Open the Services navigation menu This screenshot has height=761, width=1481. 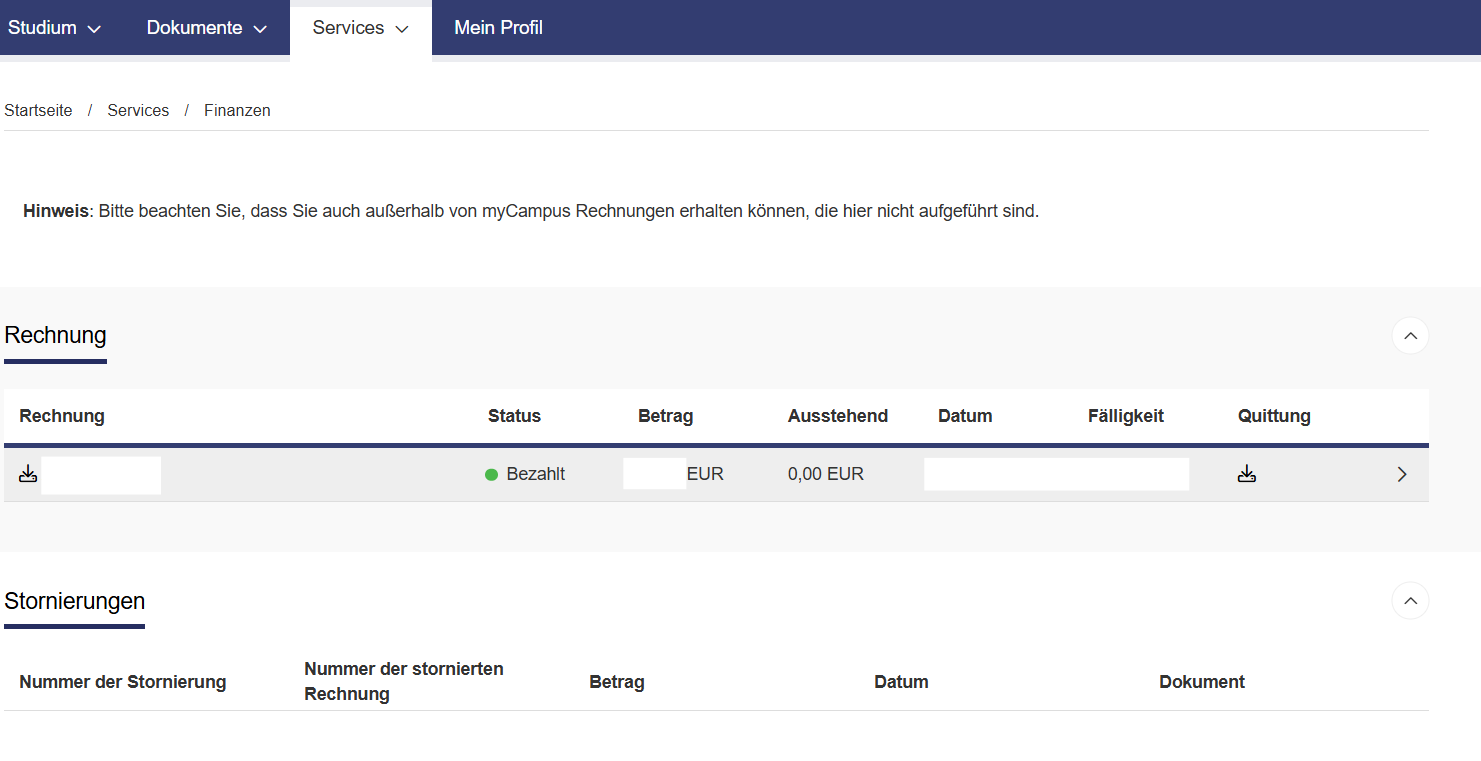[360, 28]
